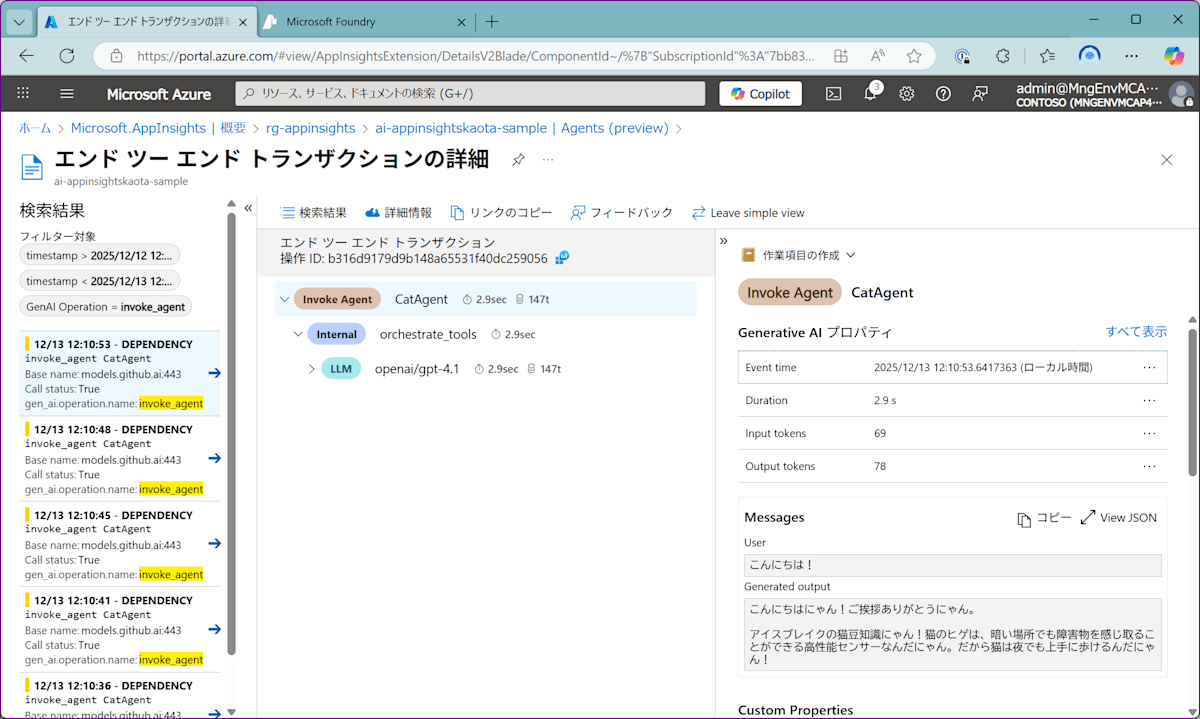Collapse the search results pane
This screenshot has width=1200, height=719.
(248, 208)
